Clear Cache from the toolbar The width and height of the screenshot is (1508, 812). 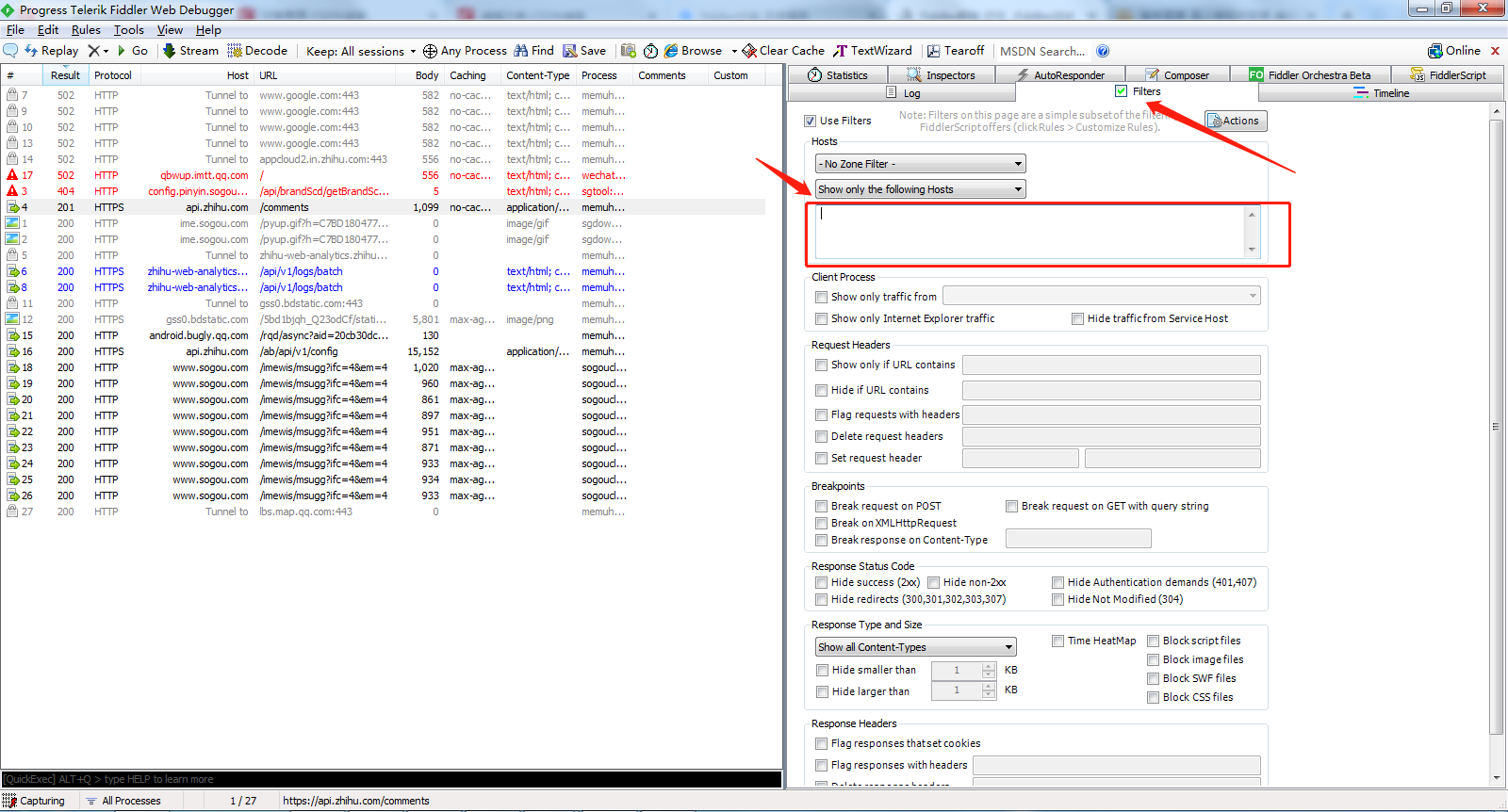[783, 51]
